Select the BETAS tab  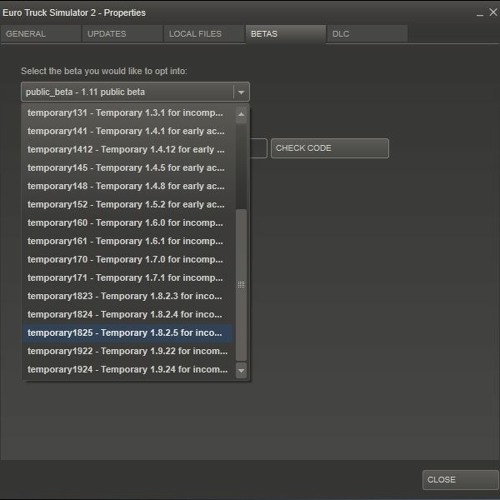point(286,34)
